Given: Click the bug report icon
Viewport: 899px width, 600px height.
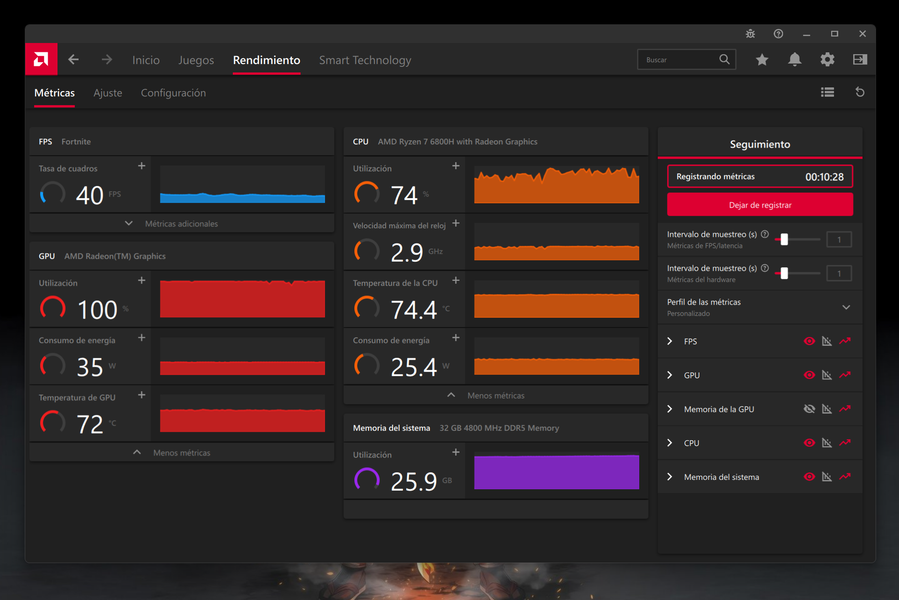Looking at the screenshot, I should click(x=750, y=34).
